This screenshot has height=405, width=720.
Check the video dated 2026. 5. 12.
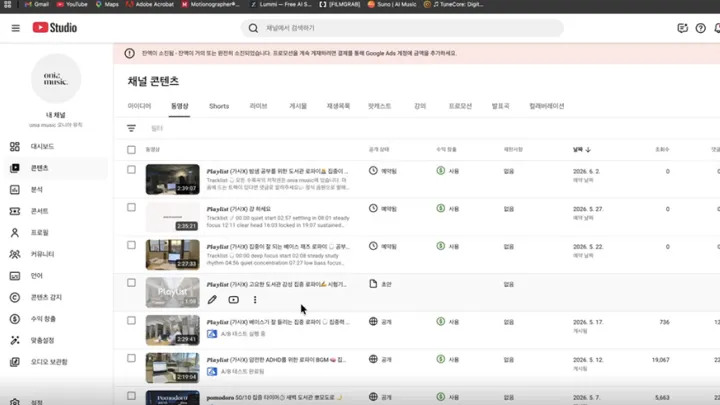[131, 358]
